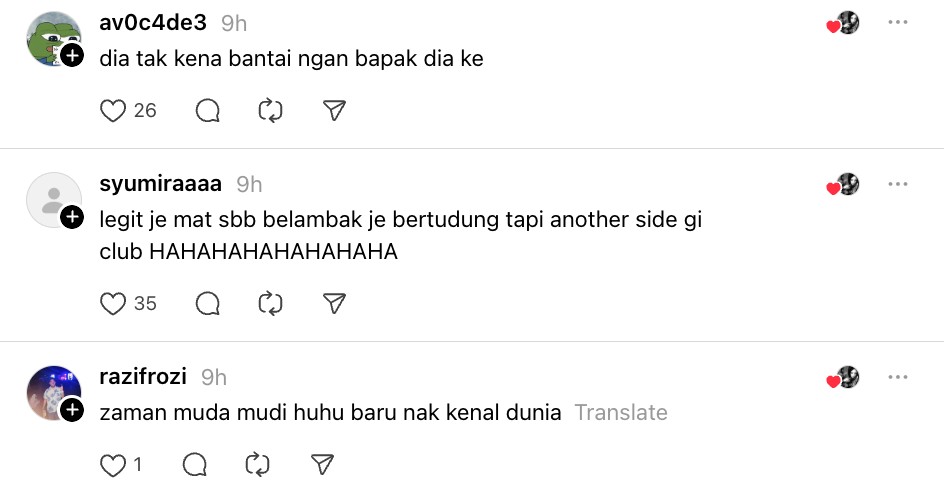This screenshot has height=486, width=944.
Task: Open more options for razifrozi's comment
Action: tap(898, 377)
